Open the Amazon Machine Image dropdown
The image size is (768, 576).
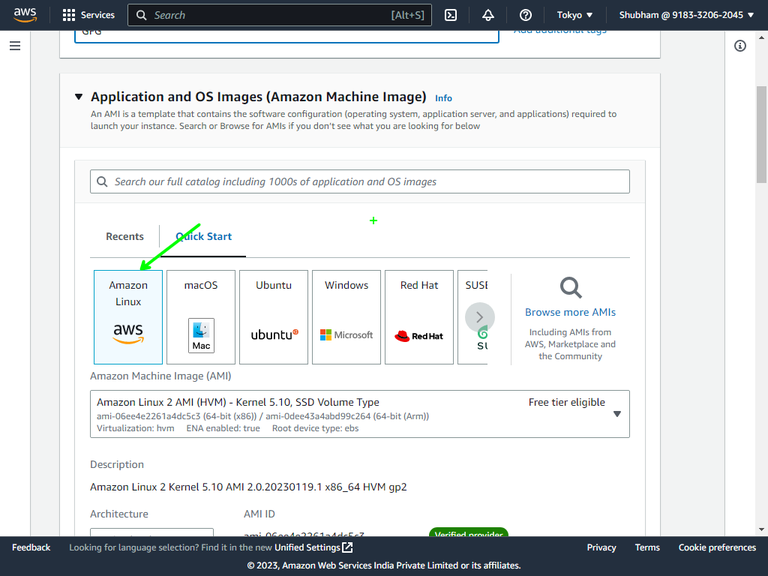click(x=360, y=414)
